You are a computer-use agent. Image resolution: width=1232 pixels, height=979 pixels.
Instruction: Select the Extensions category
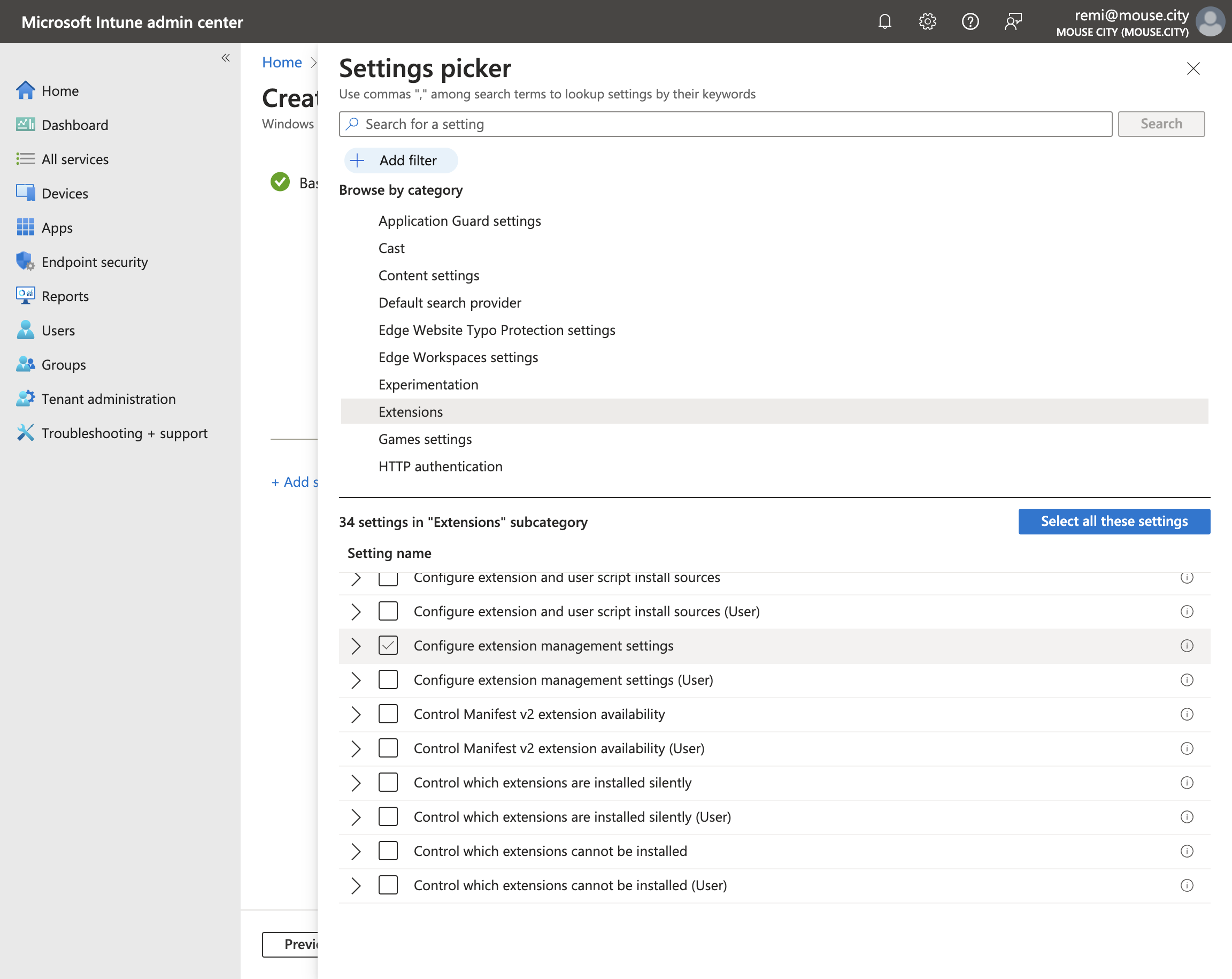coord(774,412)
